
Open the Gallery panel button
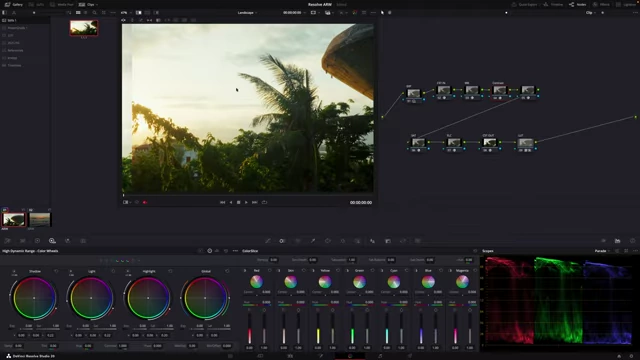point(13,4)
